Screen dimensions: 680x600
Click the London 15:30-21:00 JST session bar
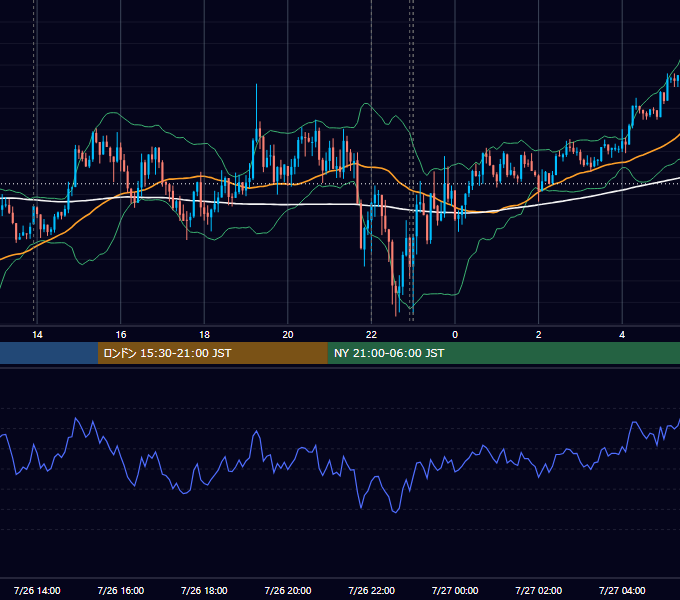tap(212, 353)
